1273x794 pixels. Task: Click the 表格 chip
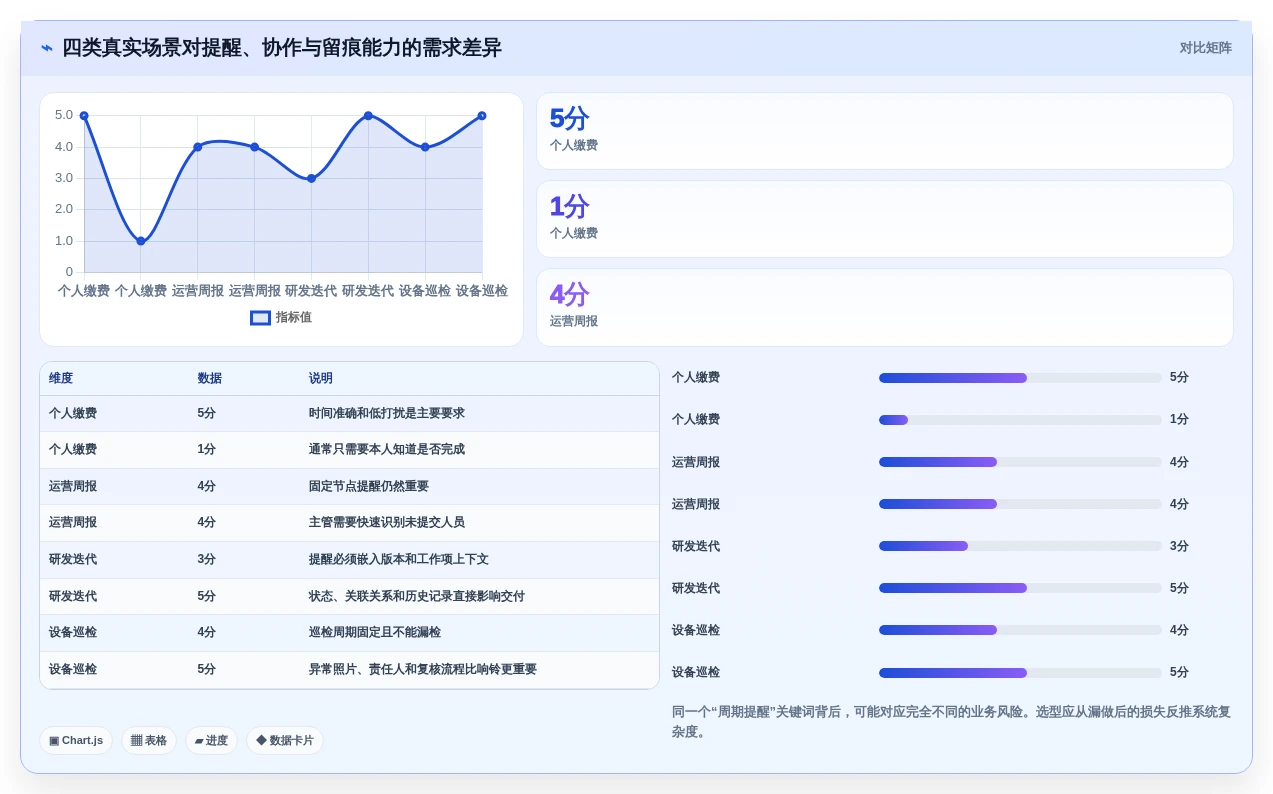[x=149, y=740]
